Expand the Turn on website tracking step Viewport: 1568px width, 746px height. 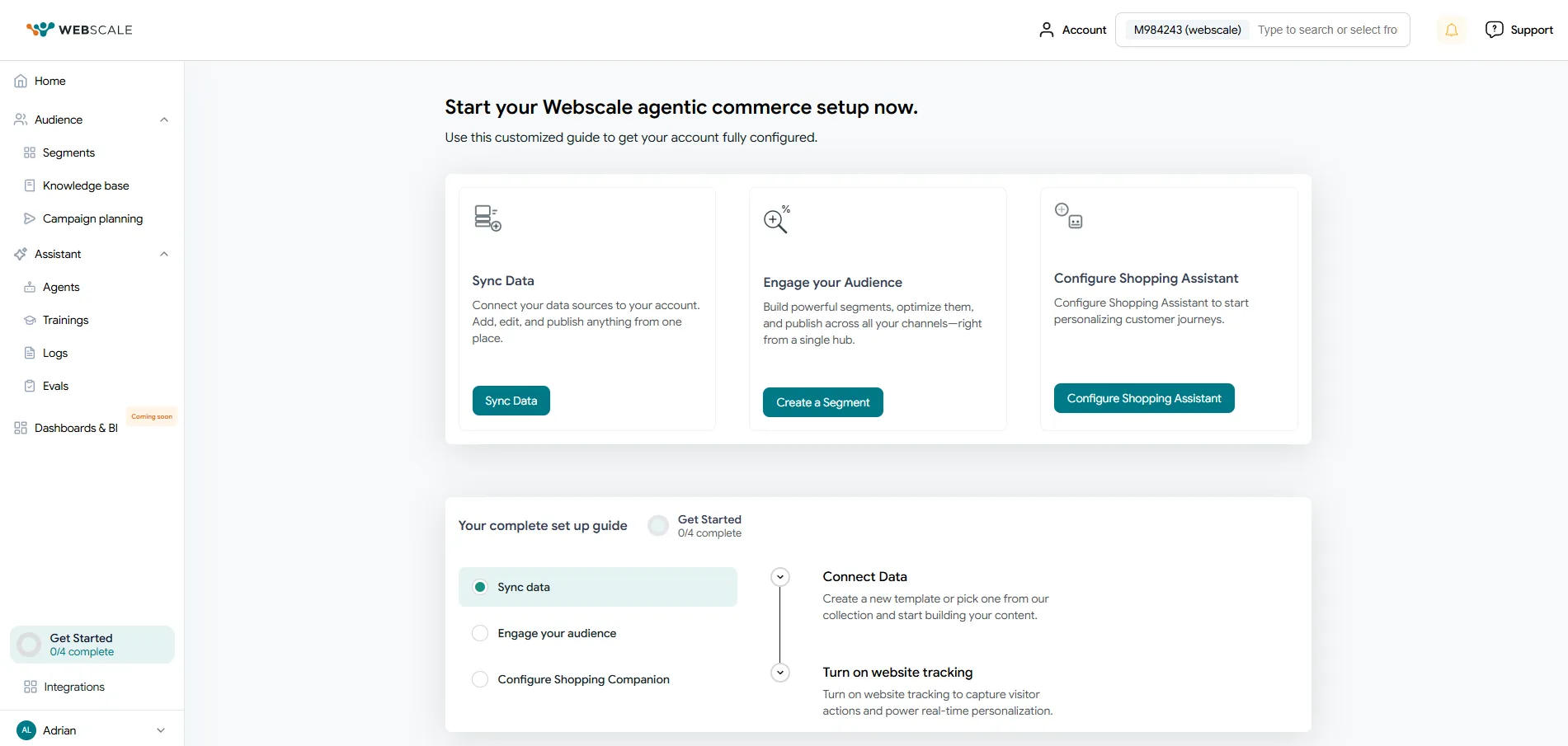780,673
